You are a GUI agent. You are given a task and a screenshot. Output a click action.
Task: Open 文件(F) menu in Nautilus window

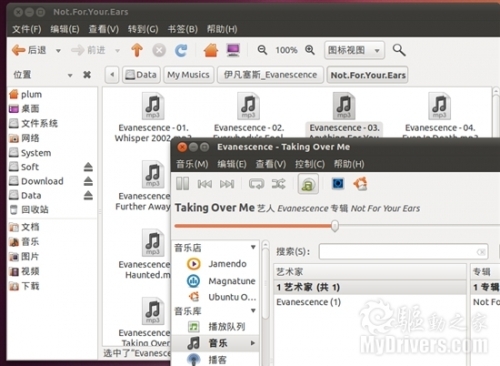tap(27, 29)
